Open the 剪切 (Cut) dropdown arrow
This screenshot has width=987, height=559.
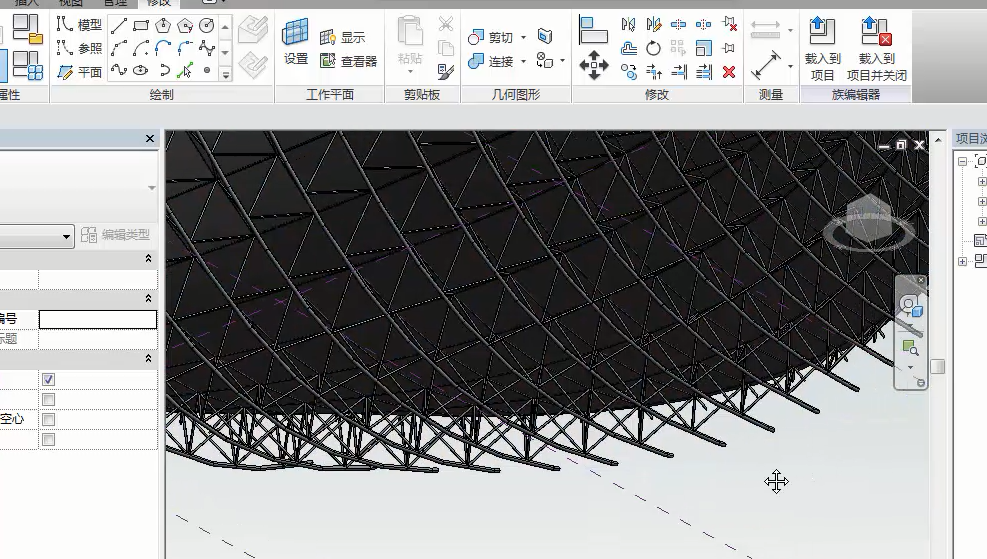(x=523, y=38)
